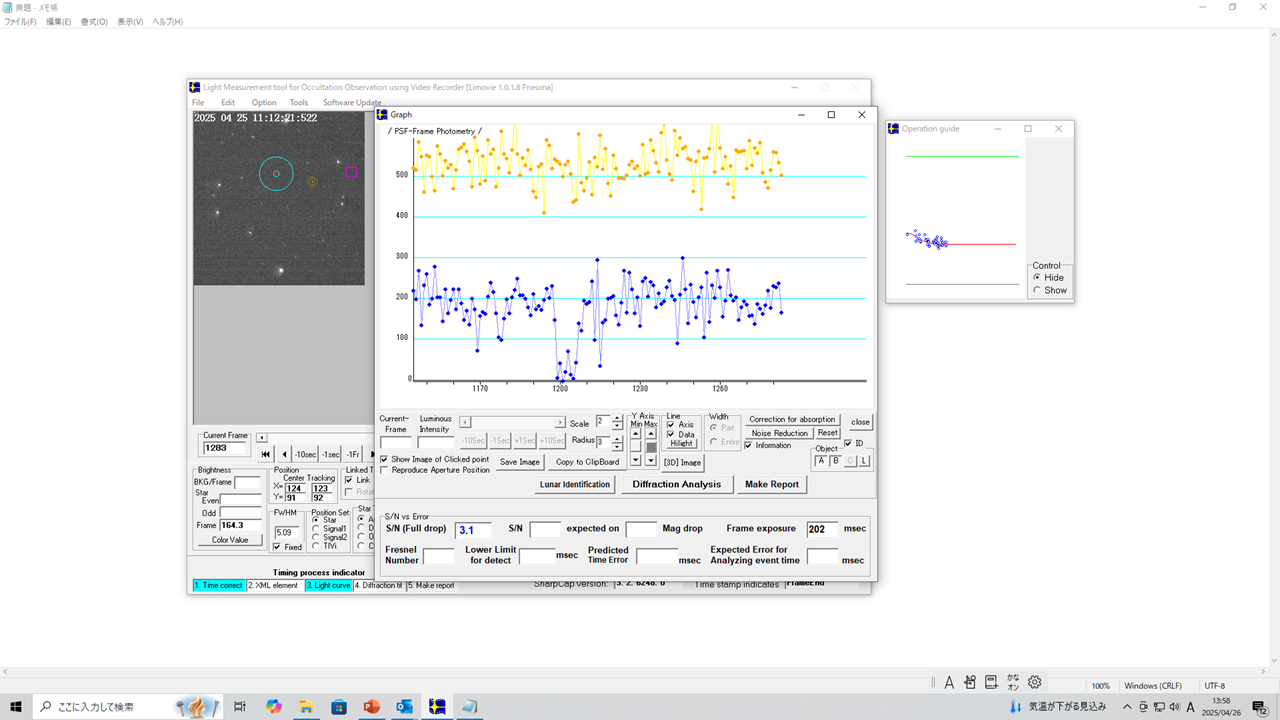Image resolution: width=1280 pixels, height=720 pixels.
Task: Decrease the Radius spinner value
Action: 617,445
